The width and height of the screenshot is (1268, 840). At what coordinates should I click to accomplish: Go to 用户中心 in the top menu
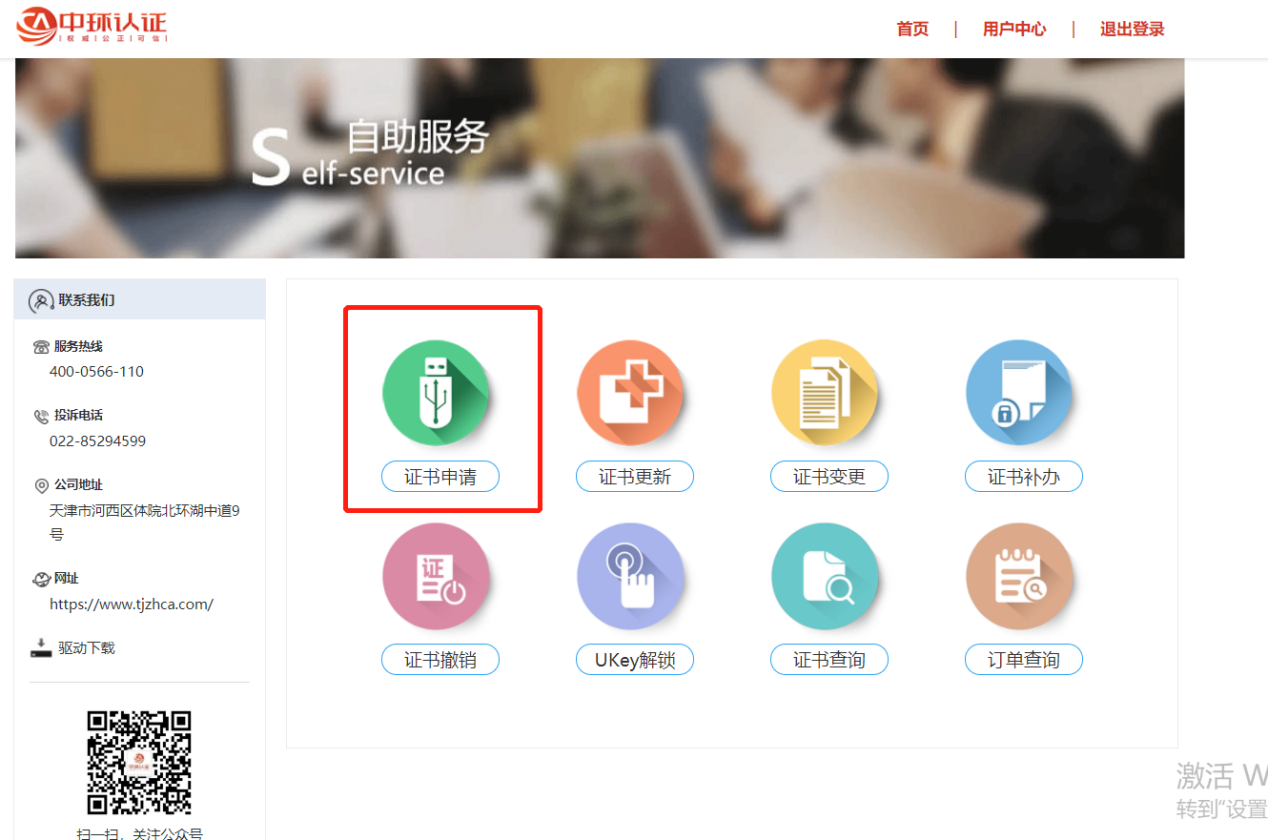tap(1014, 29)
